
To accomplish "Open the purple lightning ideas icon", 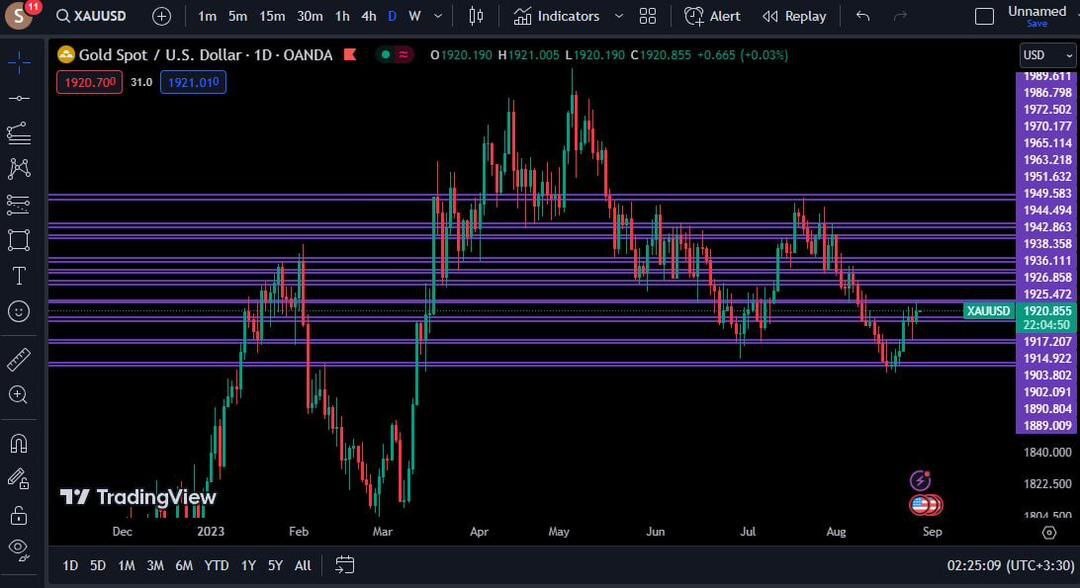I will coord(920,480).
